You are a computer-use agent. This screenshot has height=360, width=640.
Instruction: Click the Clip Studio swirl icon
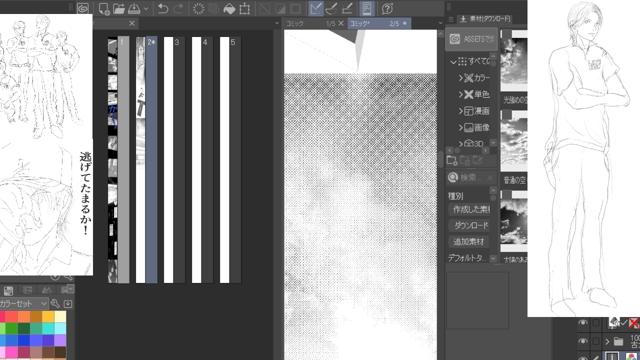point(83,9)
